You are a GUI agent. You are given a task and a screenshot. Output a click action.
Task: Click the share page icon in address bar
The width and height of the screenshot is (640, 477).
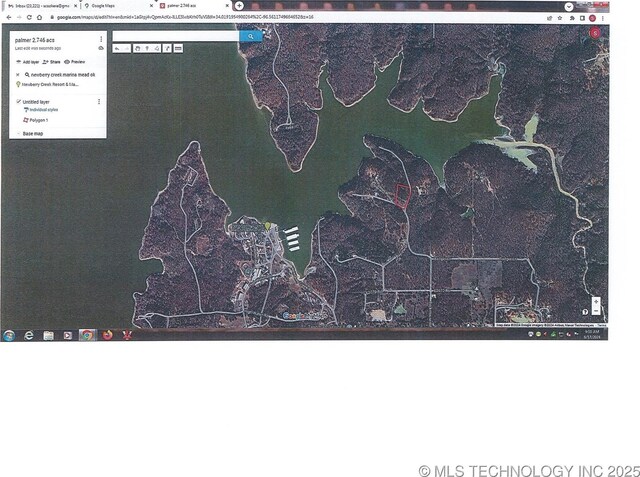point(549,18)
